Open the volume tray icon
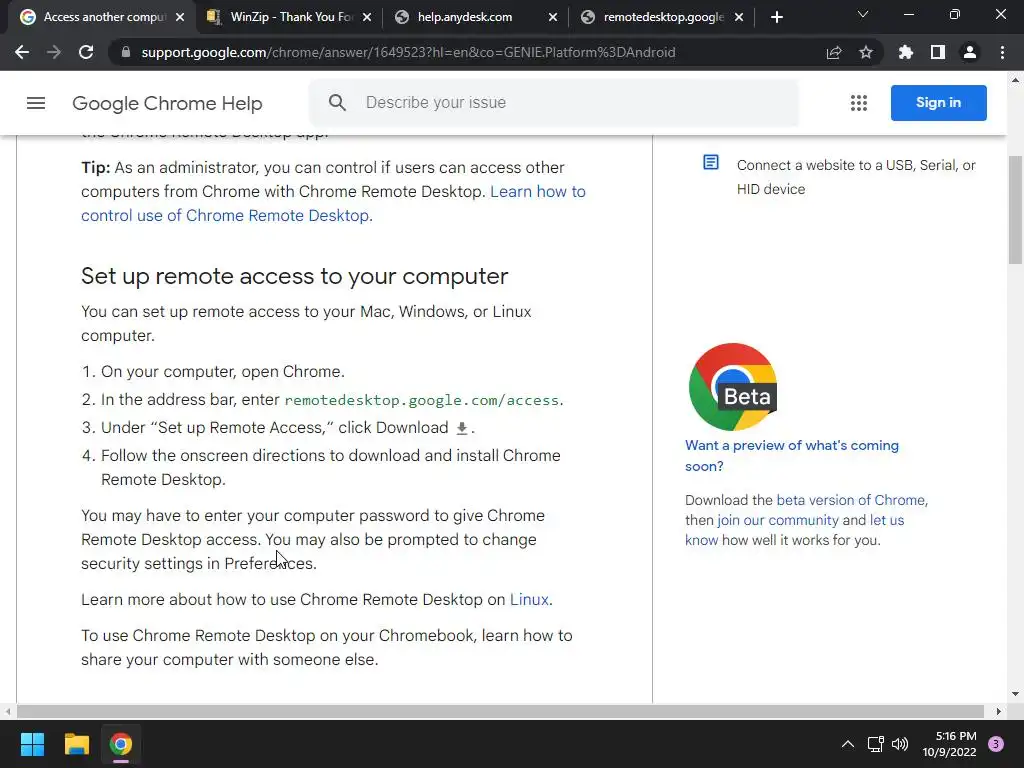The image size is (1024, 768). point(900,744)
